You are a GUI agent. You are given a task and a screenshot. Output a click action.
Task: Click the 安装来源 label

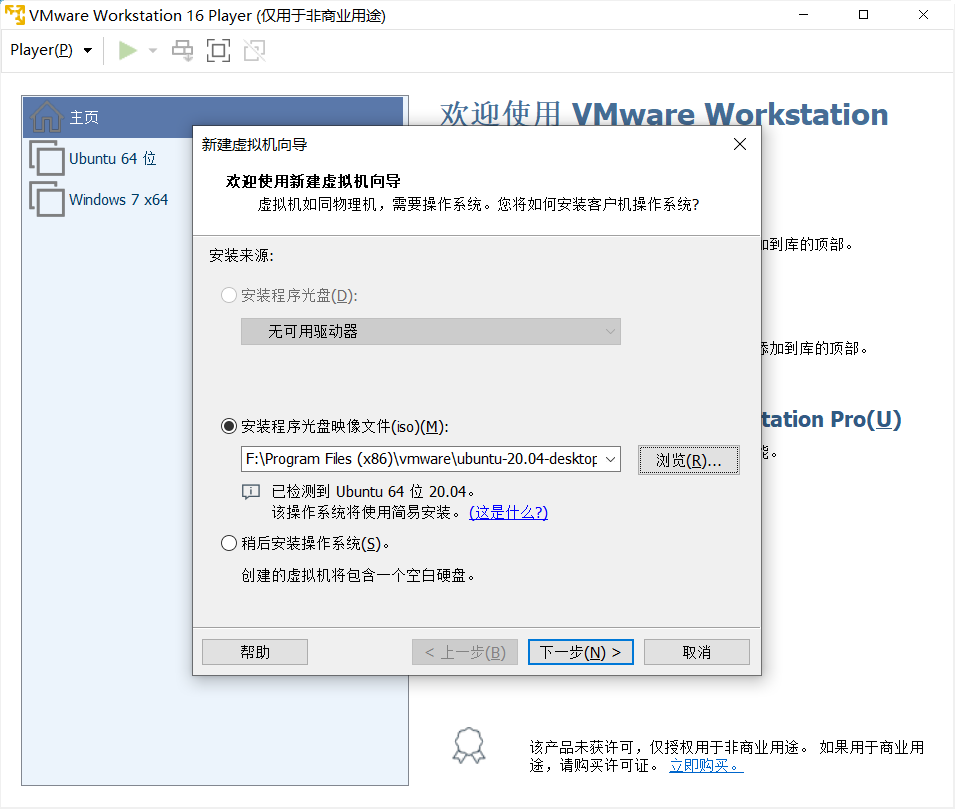[241, 255]
